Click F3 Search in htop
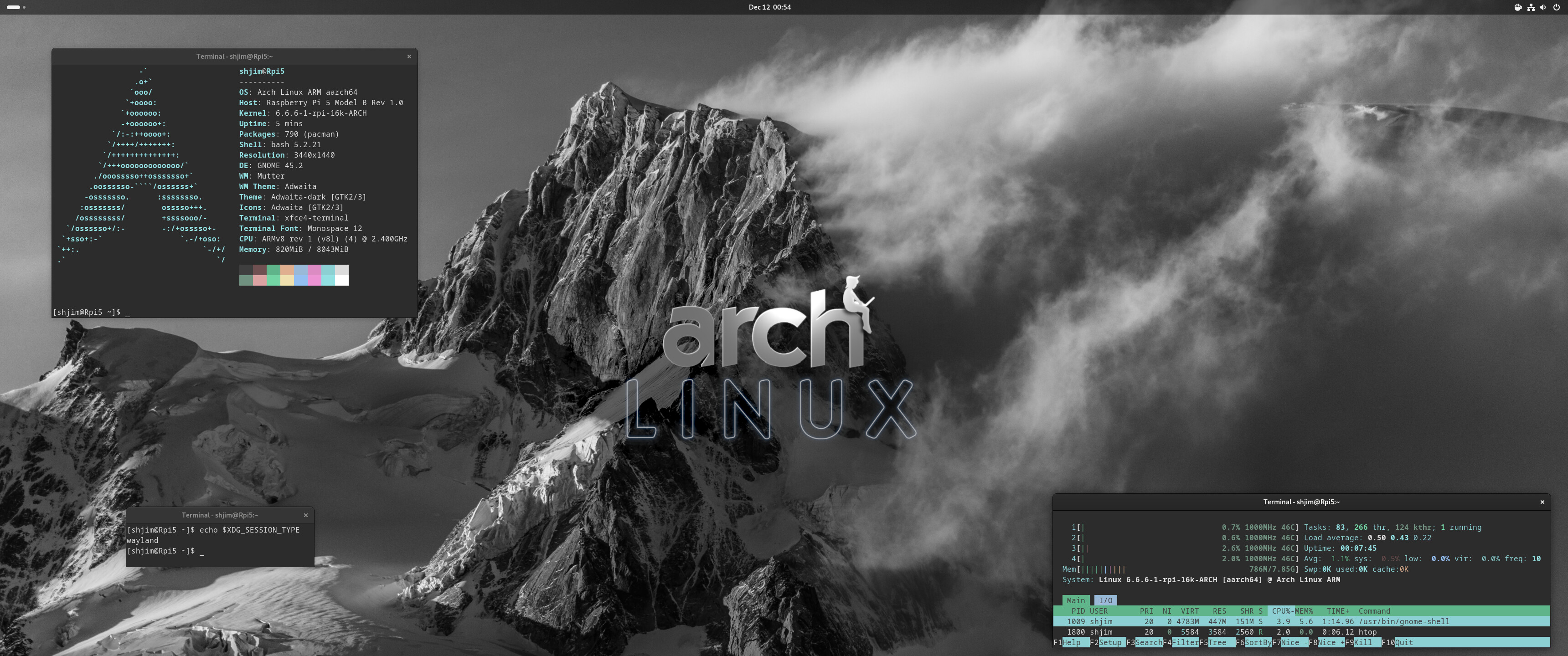This screenshot has width=1568, height=656. point(1145,642)
